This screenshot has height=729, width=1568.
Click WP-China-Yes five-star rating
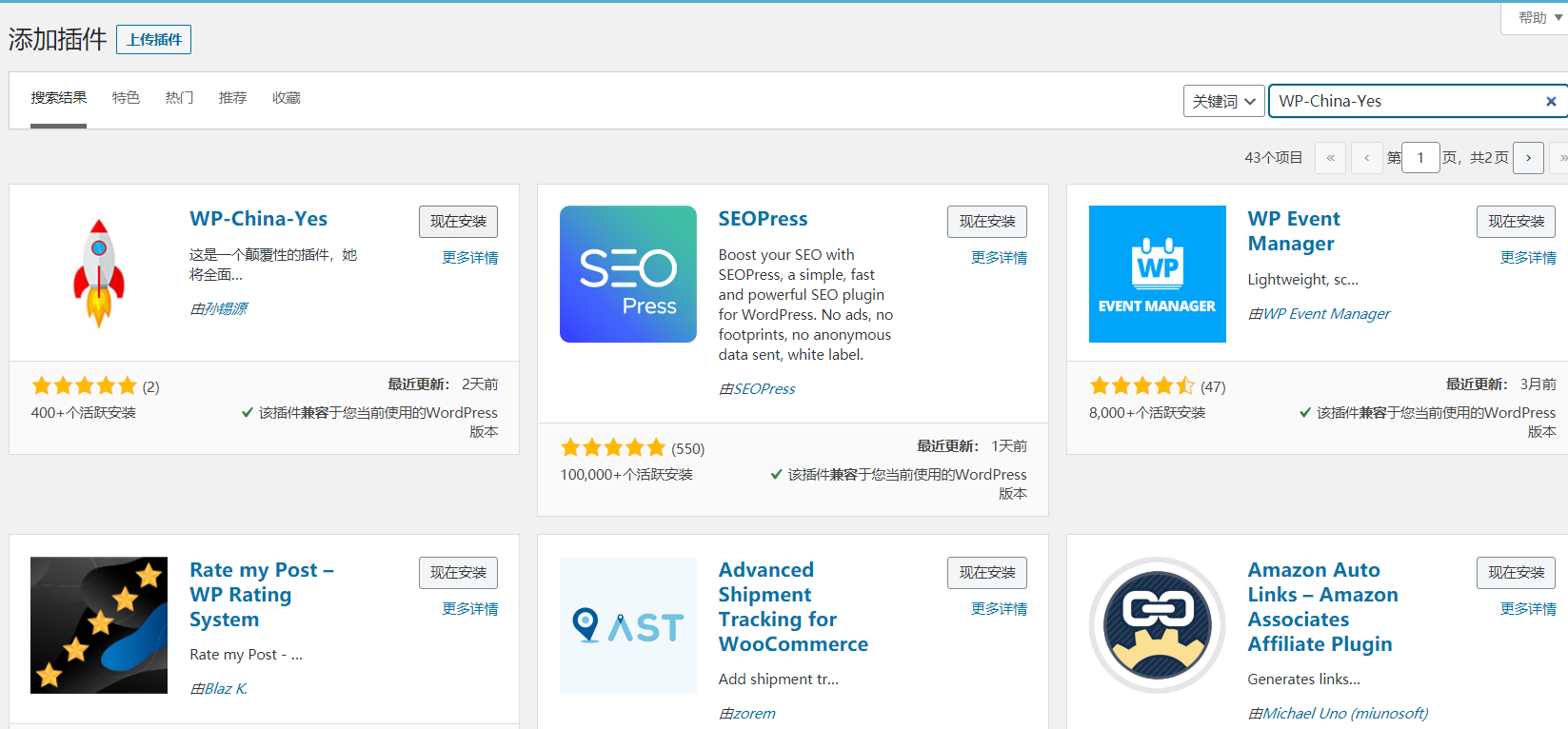[84, 385]
